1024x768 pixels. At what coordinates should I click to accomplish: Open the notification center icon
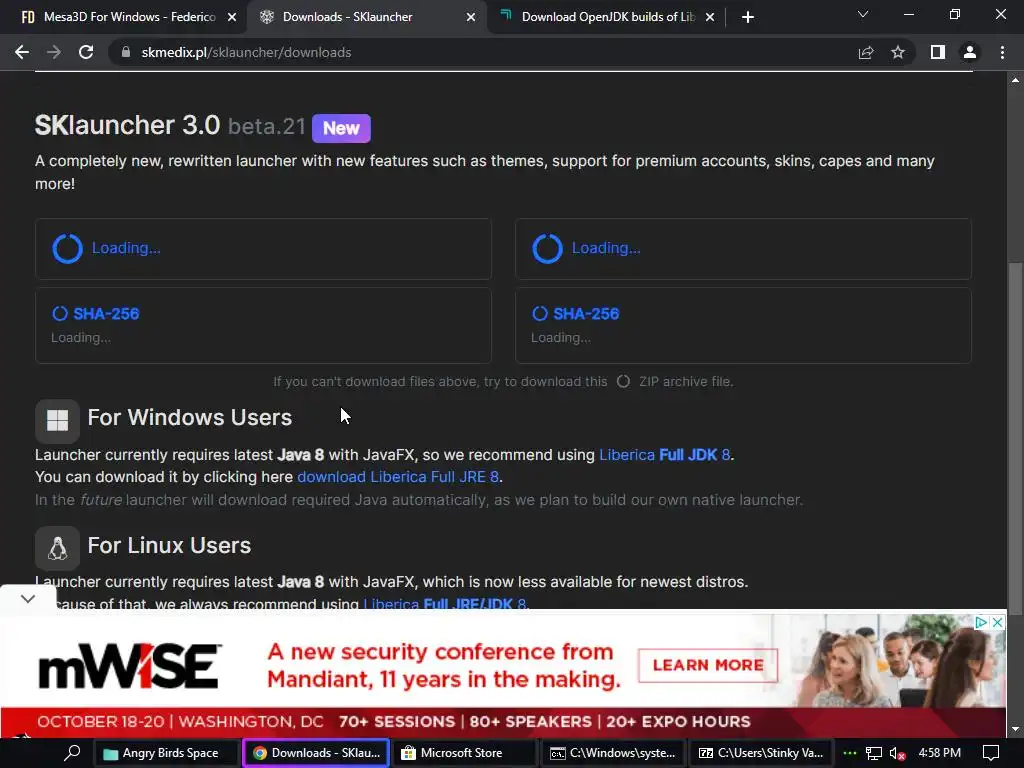tap(991, 753)
